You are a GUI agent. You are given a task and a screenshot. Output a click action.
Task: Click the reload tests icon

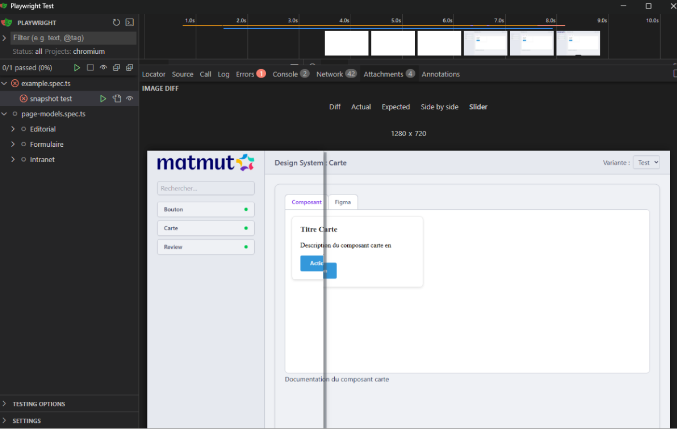click(116, 21)
